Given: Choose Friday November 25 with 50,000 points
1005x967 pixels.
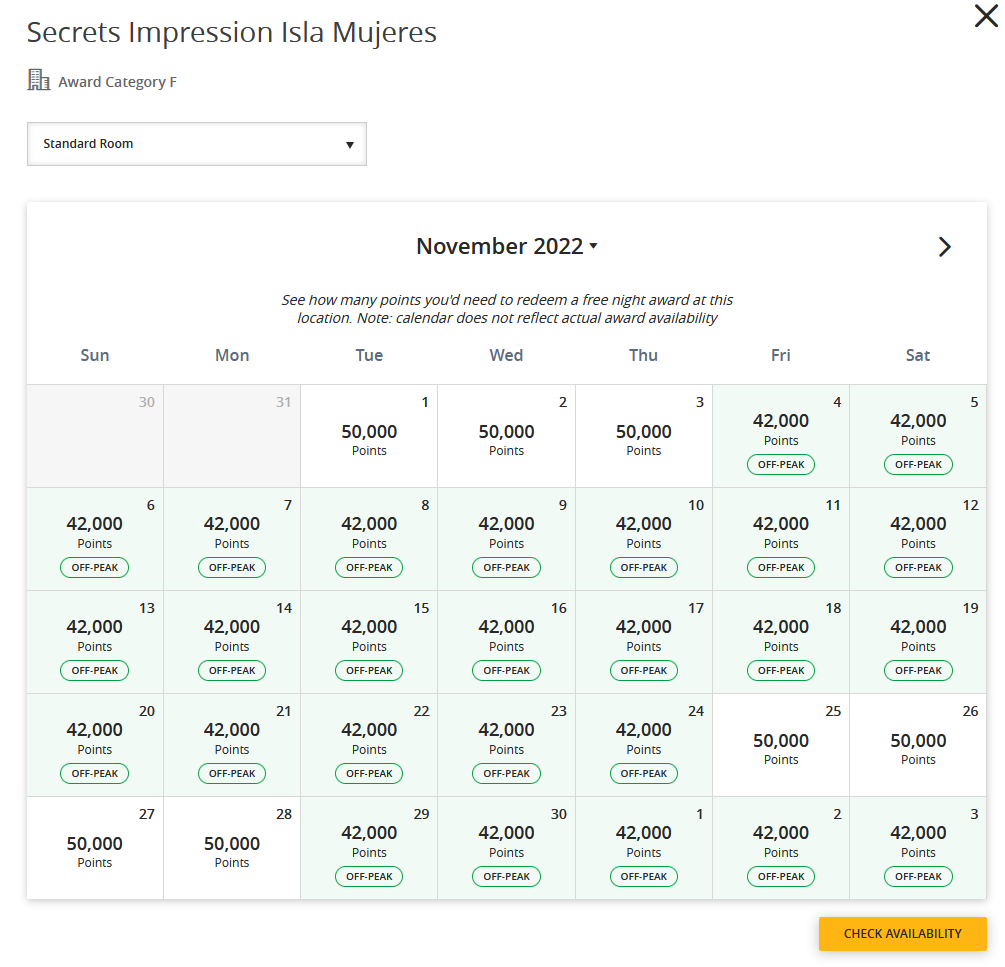Looking at the screenshot, I should coord(781,745).
